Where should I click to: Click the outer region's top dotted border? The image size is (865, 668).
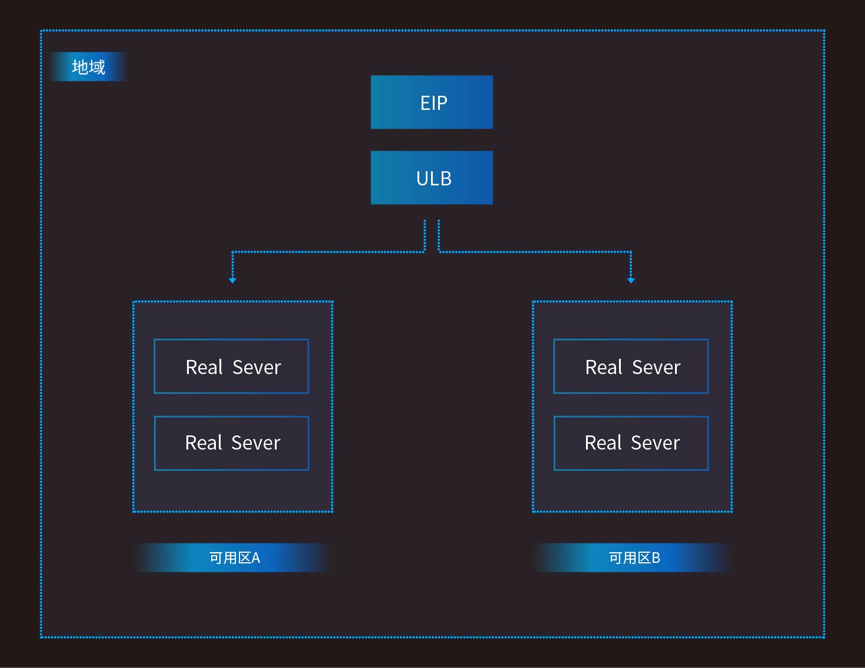tap(432, 31)
